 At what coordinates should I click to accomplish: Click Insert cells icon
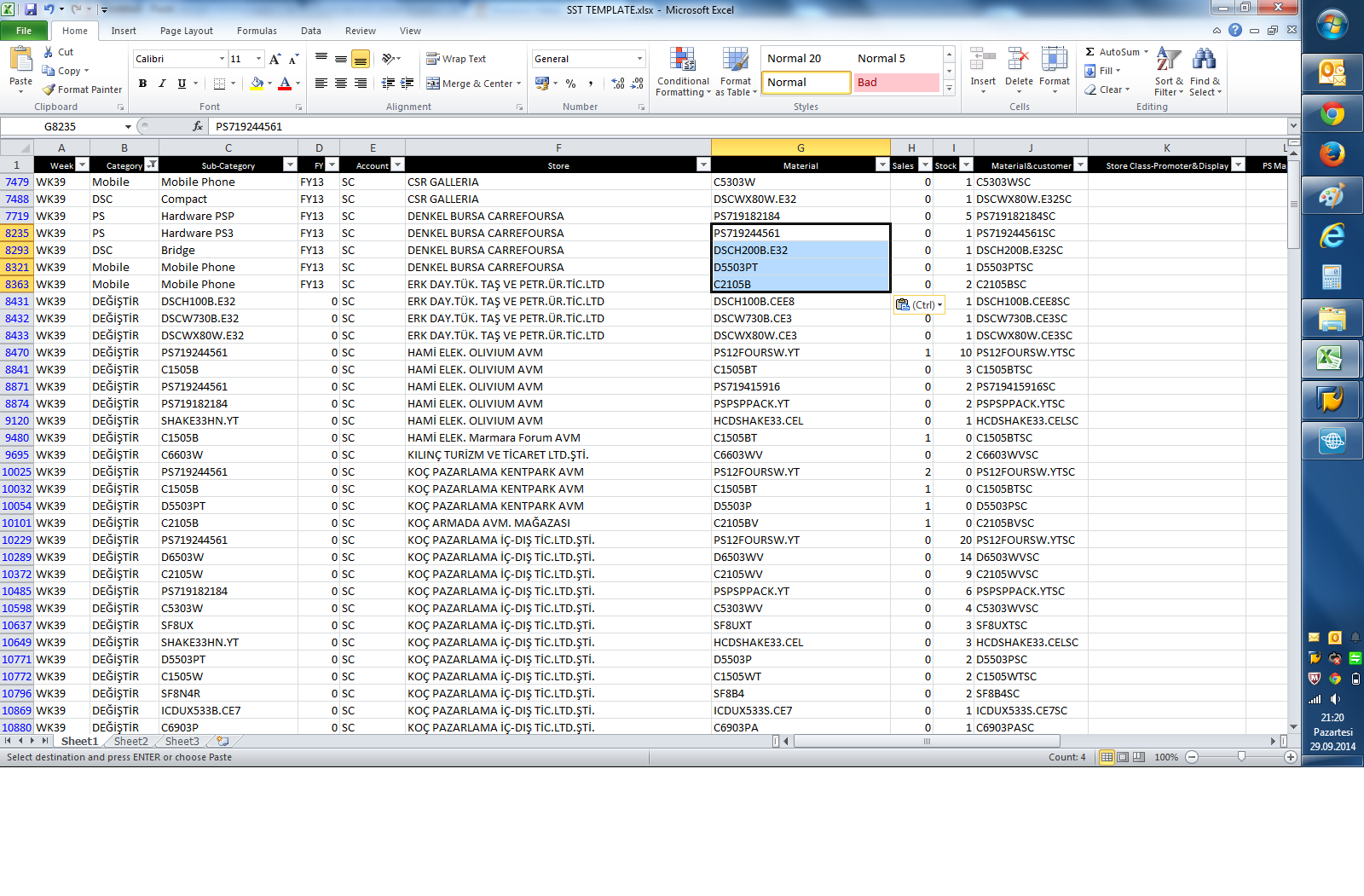point(983,60)
